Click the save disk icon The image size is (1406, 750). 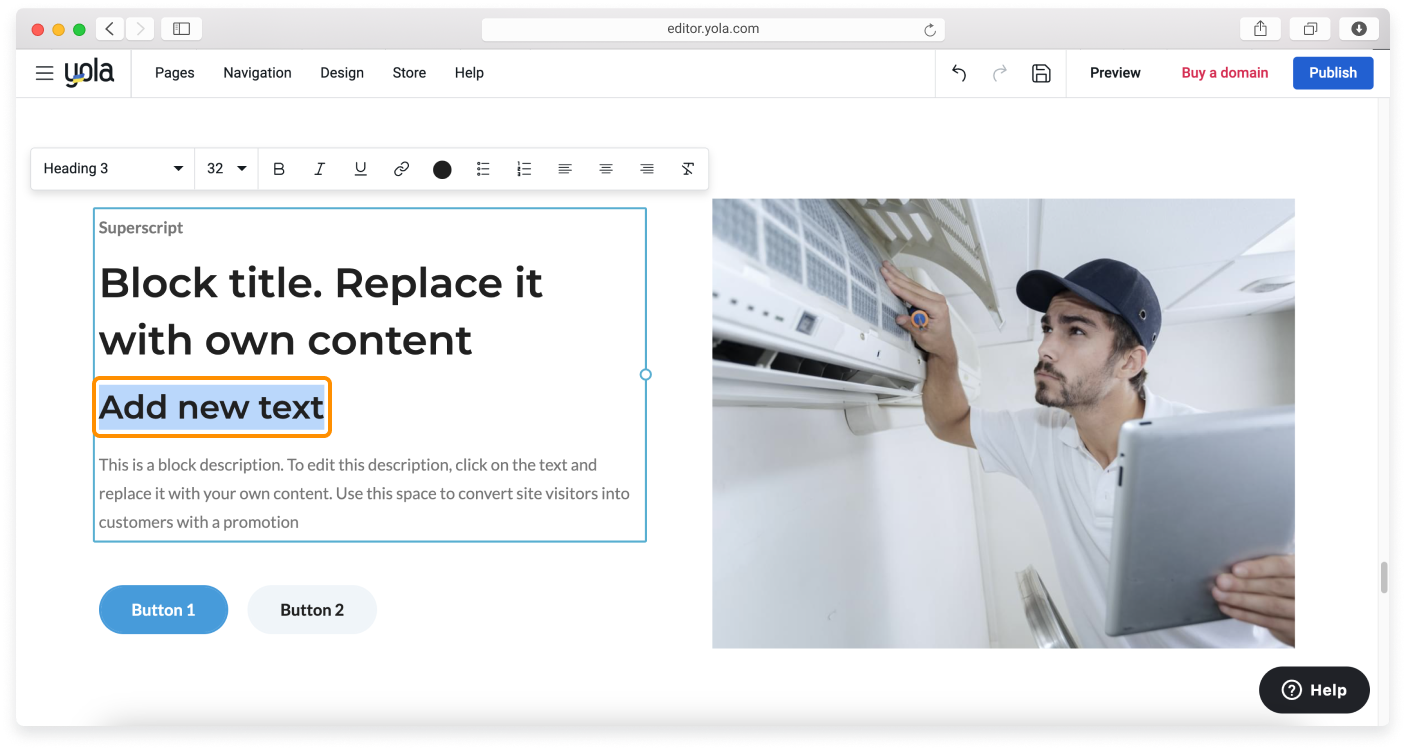(1041, 73)
